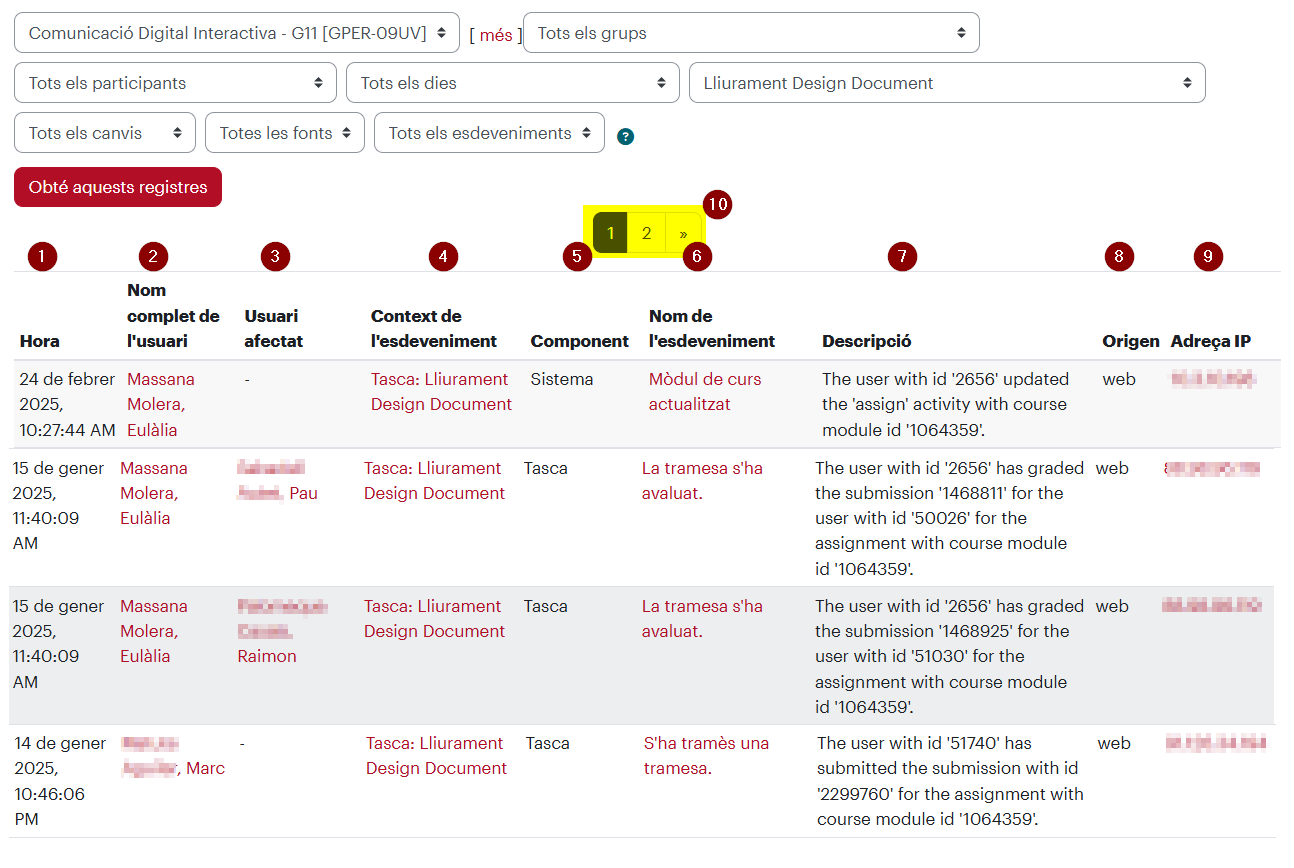Click the numbered marker 8 above Origen
Image resolution: width=1294 pixels, height=868 pixels.
pos(1119,257)
